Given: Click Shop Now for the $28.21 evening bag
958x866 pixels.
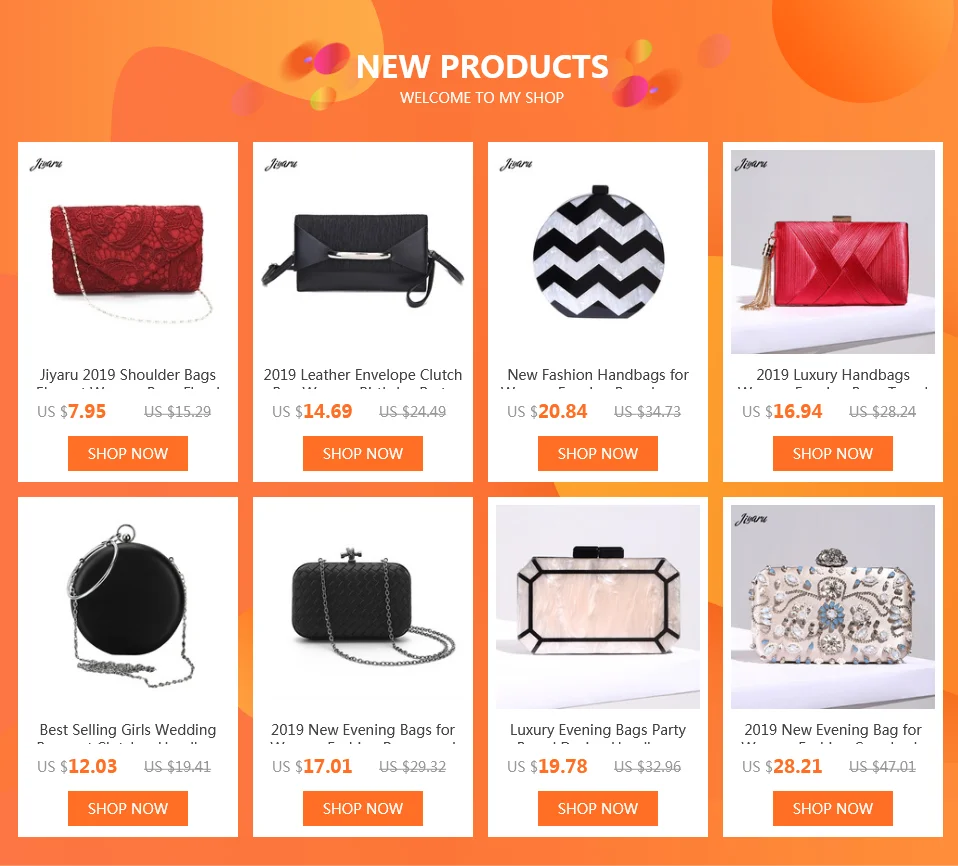Looking at the screenshot, I should (833, 809).
